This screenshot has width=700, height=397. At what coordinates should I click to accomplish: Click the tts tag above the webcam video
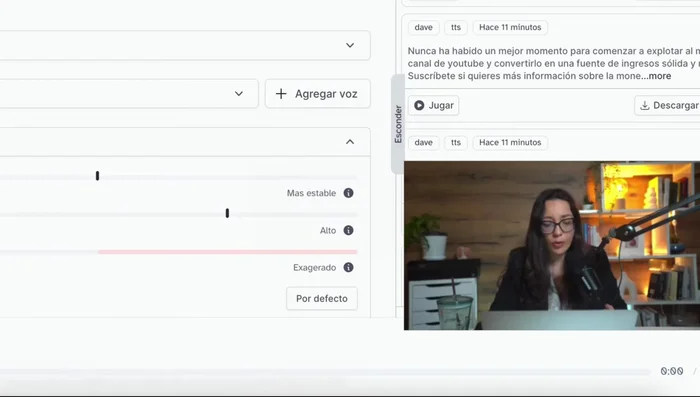[x=456, y=142]
